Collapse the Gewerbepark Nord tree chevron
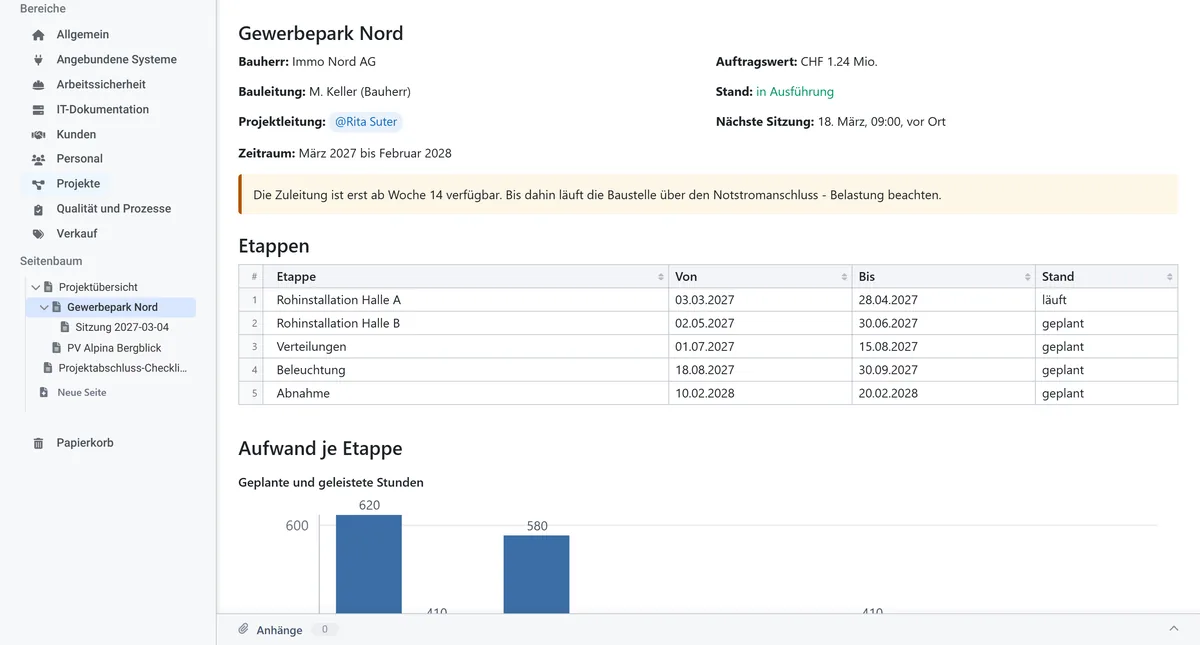The width and height of the screenshot is (1200, 645). pyautogui.click(x=44, y=307)
